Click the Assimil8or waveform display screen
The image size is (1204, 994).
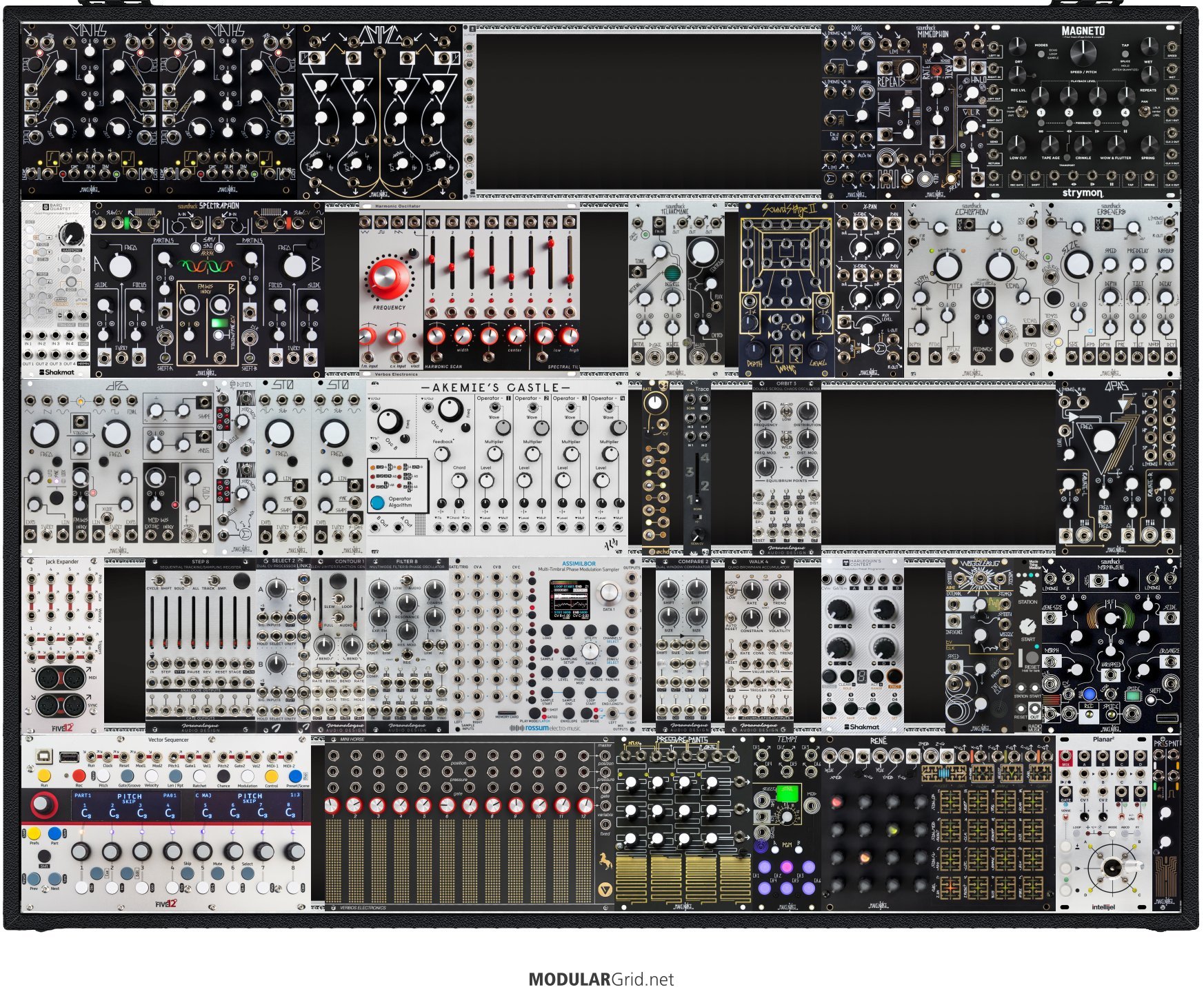[x=569, y=600]
